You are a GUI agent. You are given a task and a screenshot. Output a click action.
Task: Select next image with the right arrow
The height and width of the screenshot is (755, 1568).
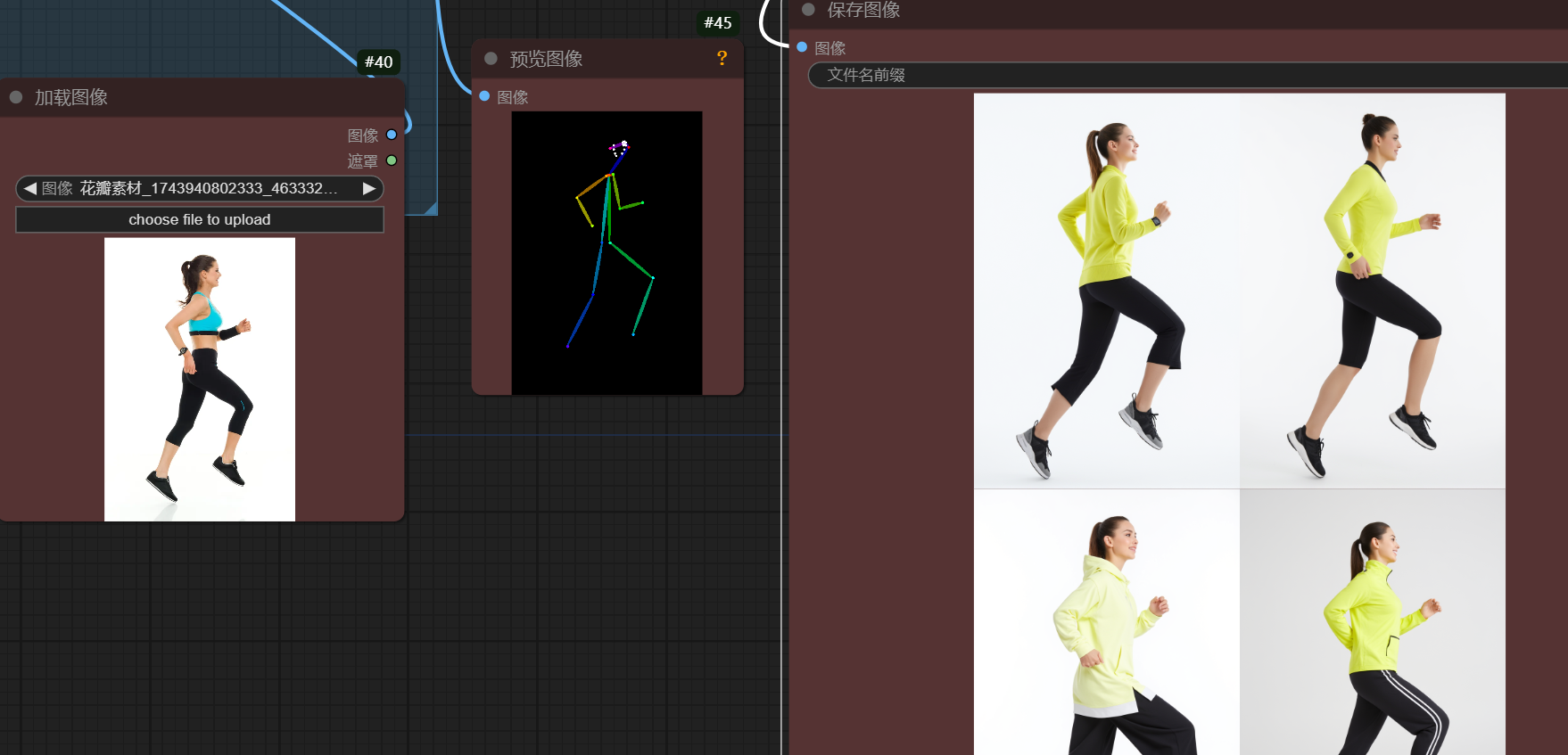(x=369, y=188)
